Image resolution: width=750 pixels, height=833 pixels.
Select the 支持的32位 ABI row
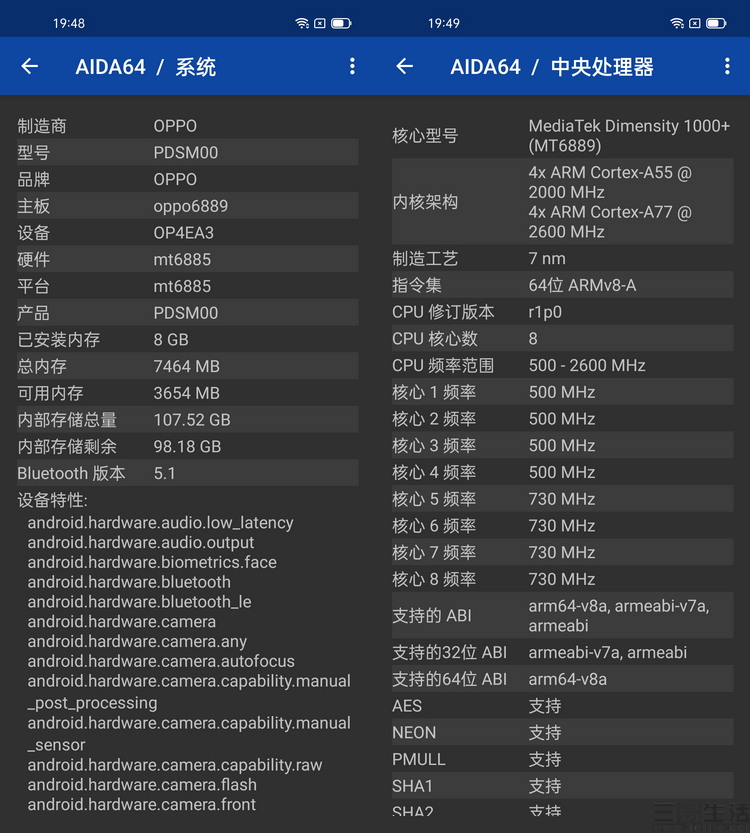click(x=562, y=652)
